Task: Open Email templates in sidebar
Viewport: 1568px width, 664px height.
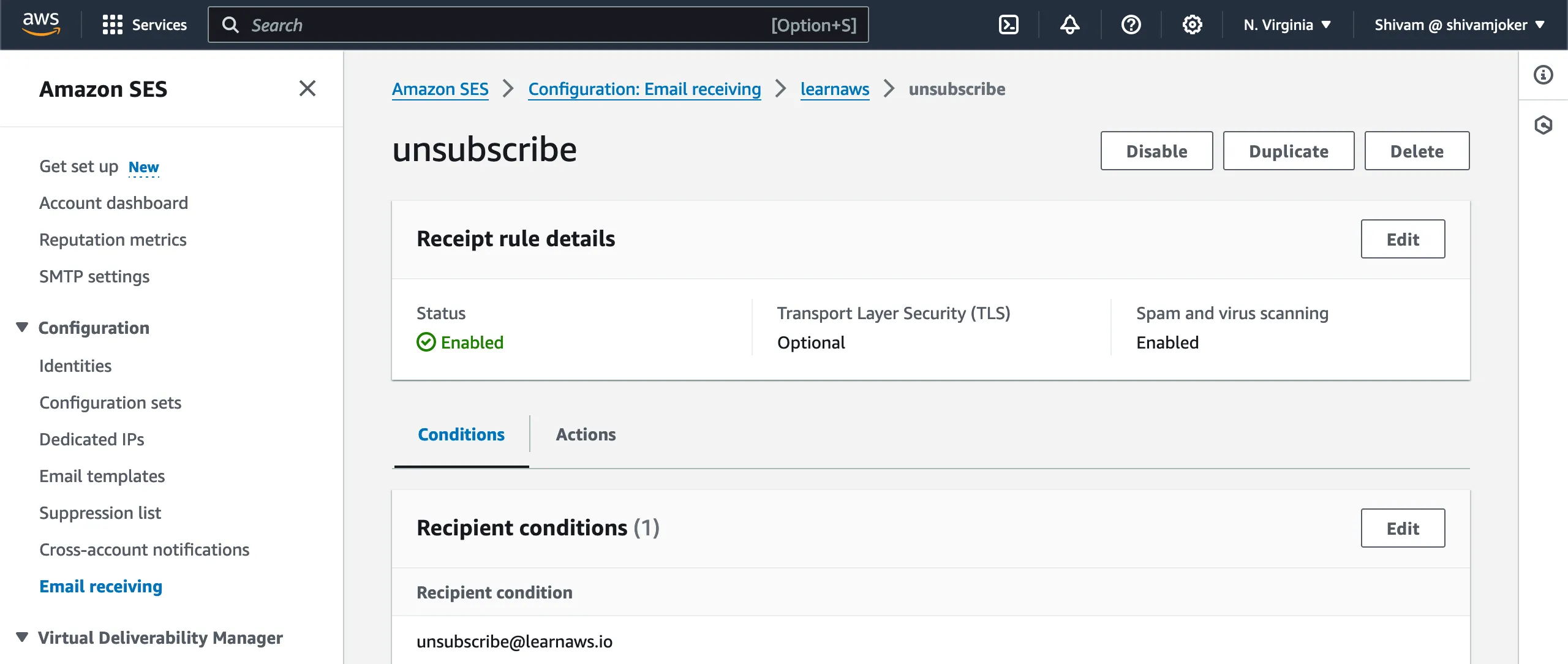Action: pyautogui.click(x=102, y=476)
